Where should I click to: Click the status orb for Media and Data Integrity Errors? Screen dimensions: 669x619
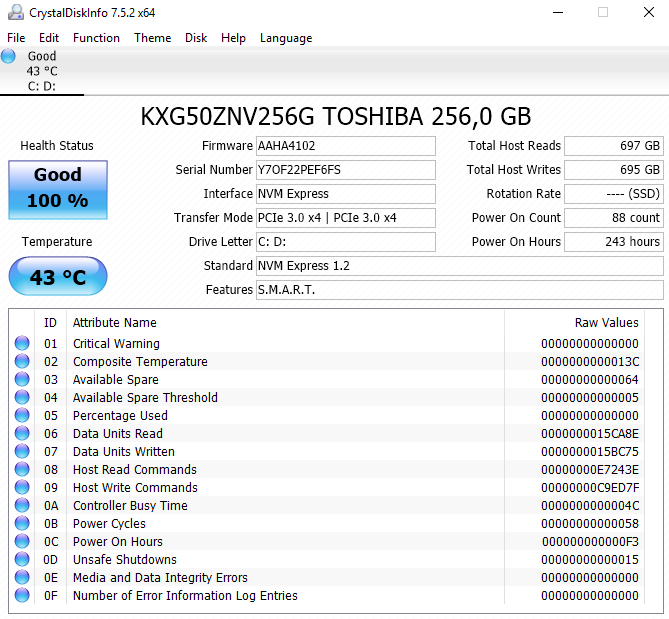22,577
